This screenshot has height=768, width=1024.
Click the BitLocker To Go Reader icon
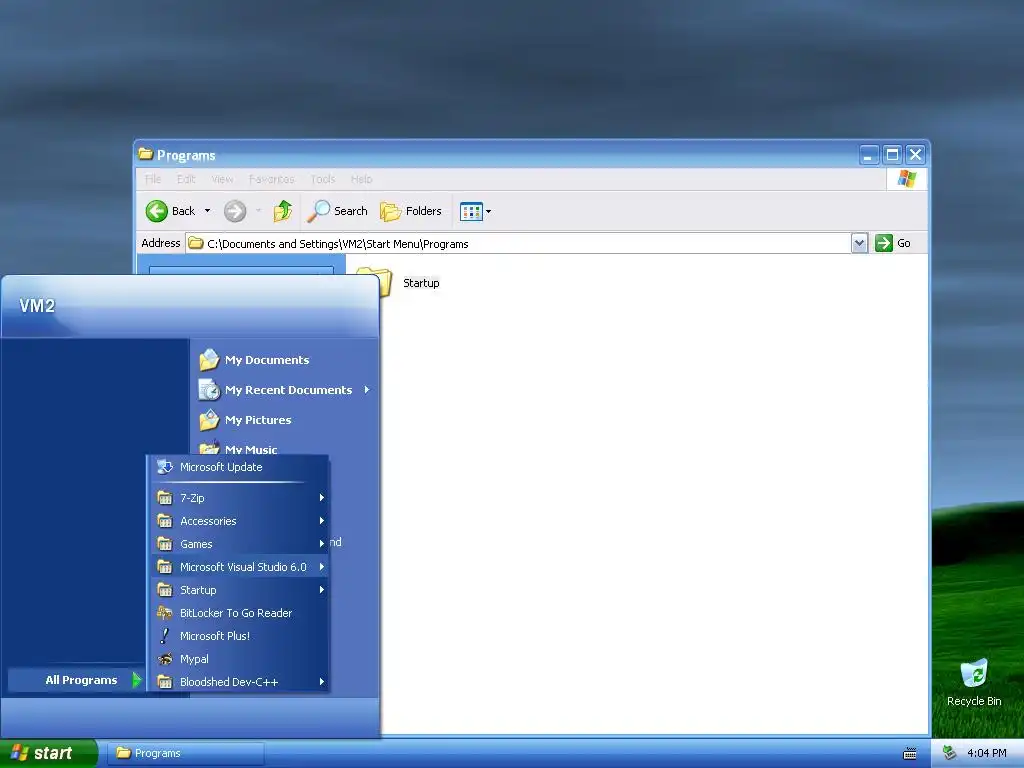tap(165, 613)
